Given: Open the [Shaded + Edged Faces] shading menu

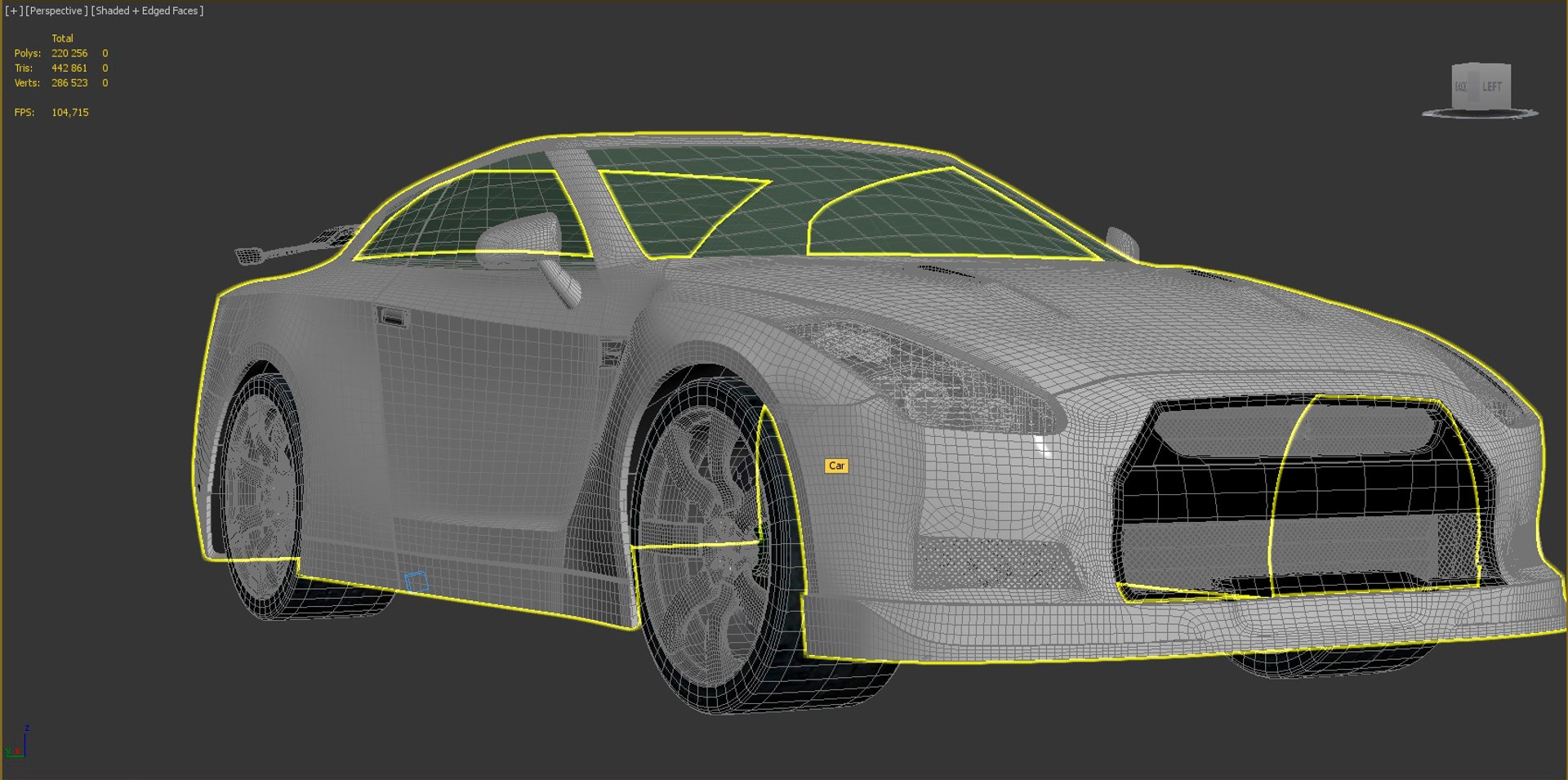Looking at the screenshot, I should pos(147,11).
